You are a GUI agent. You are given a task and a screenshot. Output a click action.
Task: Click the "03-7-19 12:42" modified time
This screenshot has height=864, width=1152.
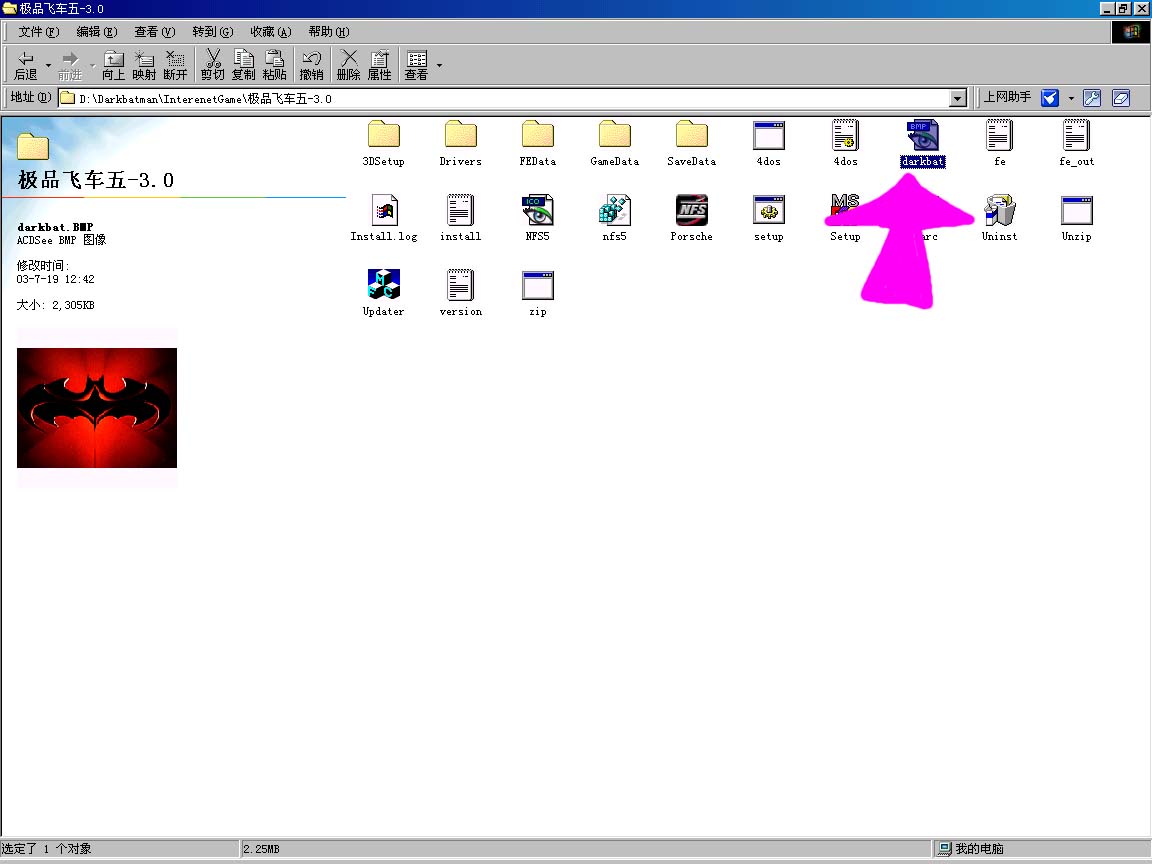click(56, 279)
